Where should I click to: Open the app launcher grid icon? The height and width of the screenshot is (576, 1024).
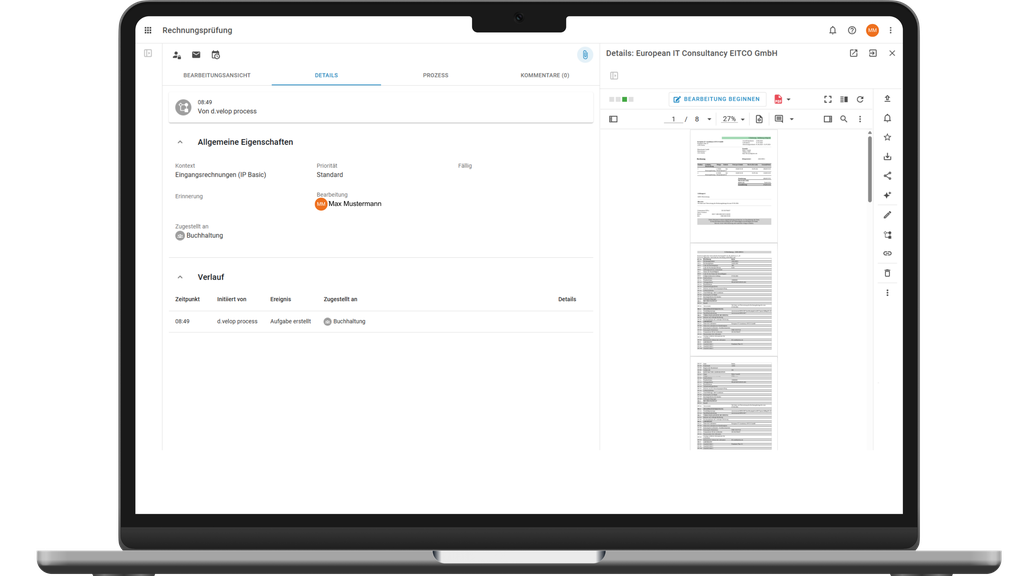(x=148, y=30)
